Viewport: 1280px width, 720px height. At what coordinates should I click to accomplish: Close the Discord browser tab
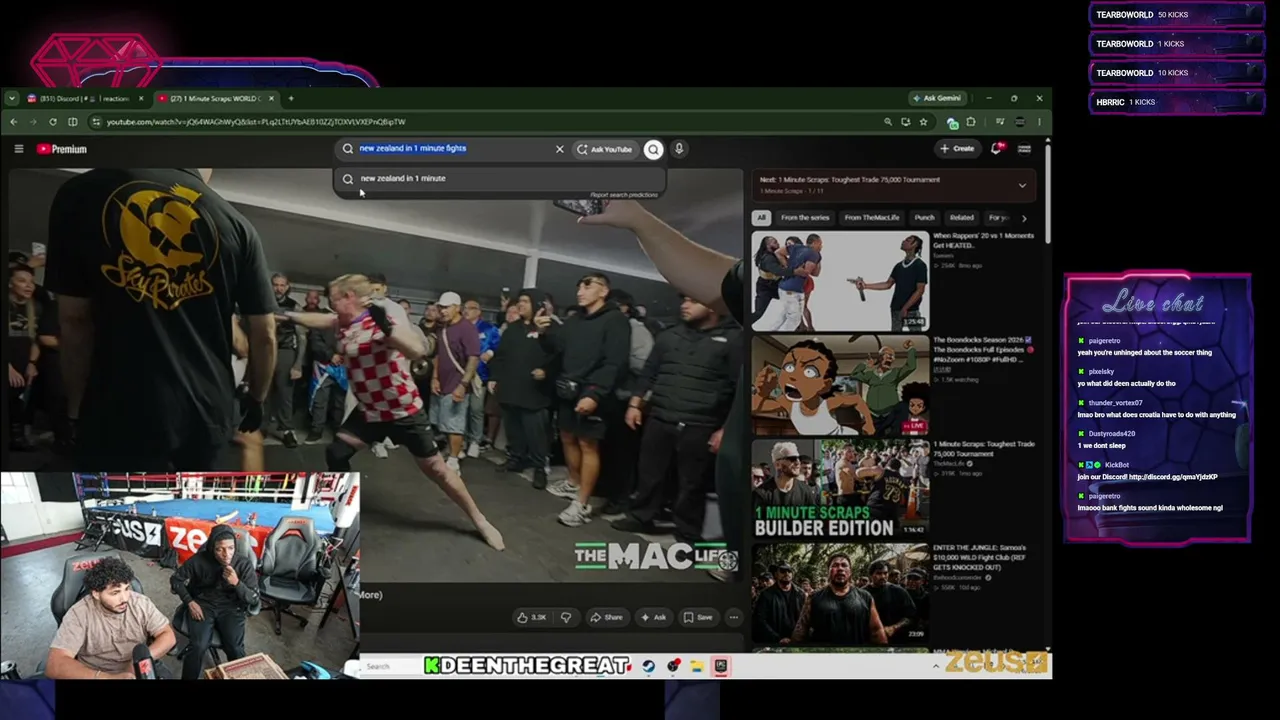coord(141,98)
